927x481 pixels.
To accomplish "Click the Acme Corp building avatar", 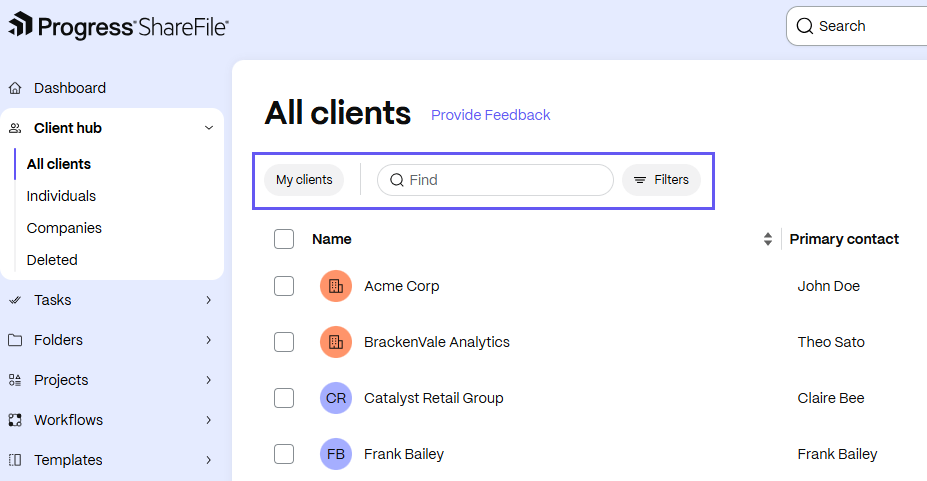I will coord(336,286).
